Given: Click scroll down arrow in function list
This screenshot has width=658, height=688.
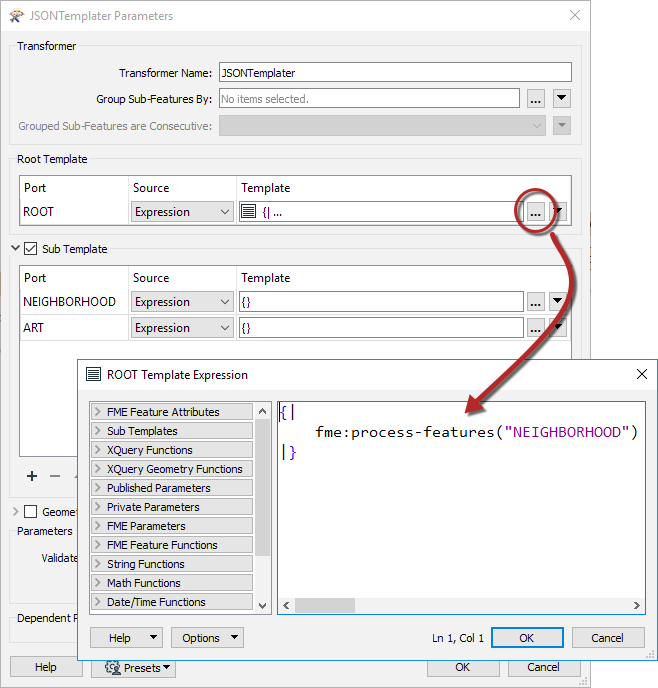Looking at the screenshot, I should coord(262,606).
